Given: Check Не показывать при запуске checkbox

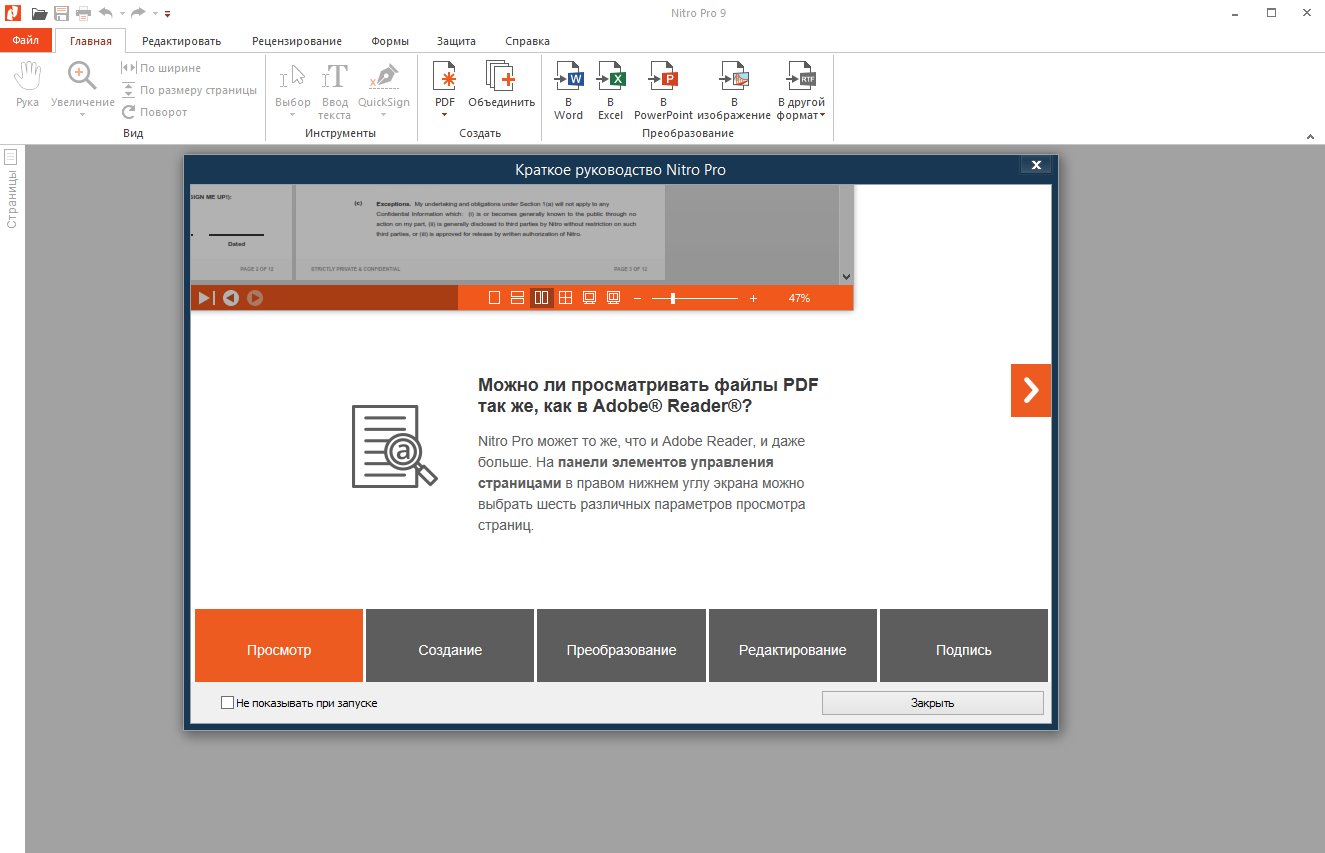Looking at the screenshot, I should 227,703.
